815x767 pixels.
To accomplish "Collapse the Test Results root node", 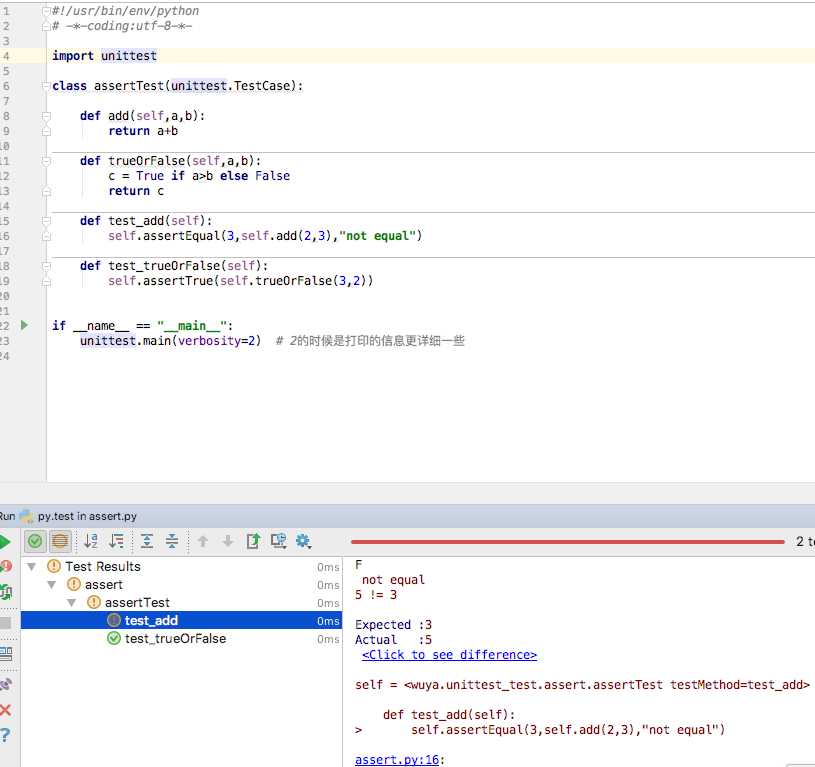I will pyautogui.click(x=32, y=566).
